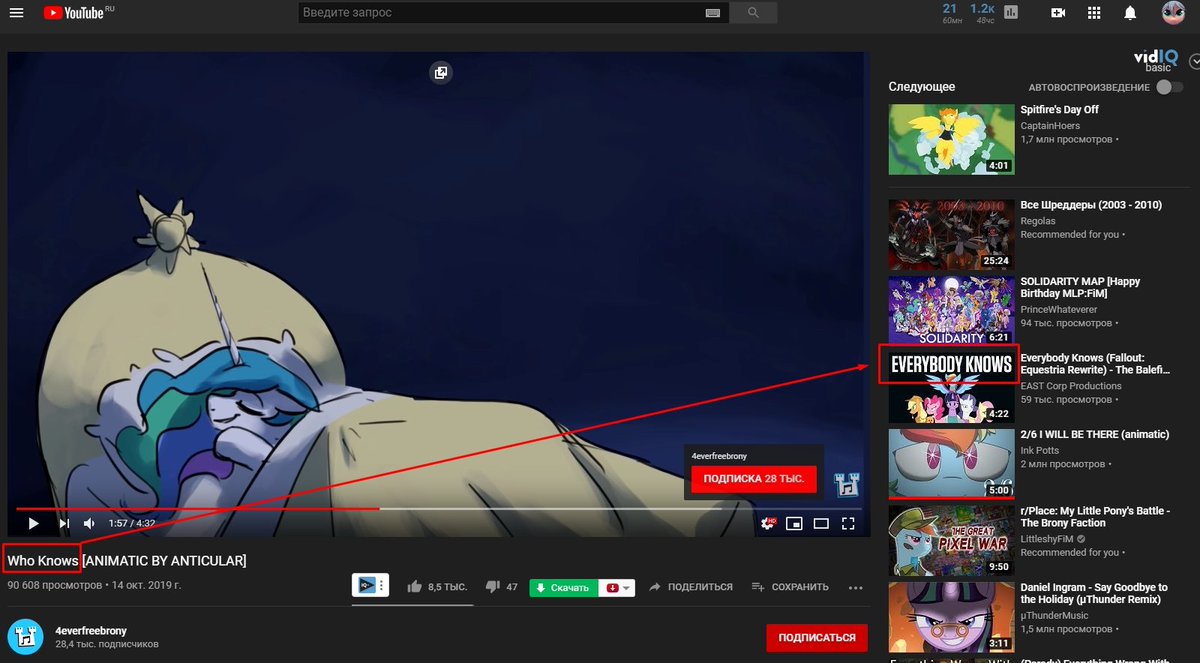
Task: Open the 4everfreebrony channel name link
Action: click(x=91, y=631)
